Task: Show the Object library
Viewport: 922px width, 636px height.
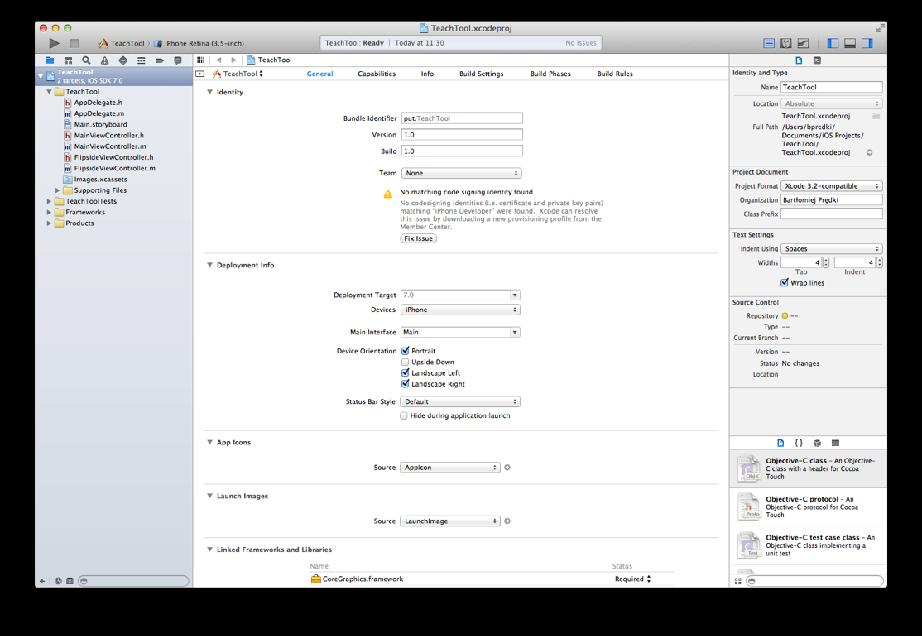Action: [x=817, y=443]
